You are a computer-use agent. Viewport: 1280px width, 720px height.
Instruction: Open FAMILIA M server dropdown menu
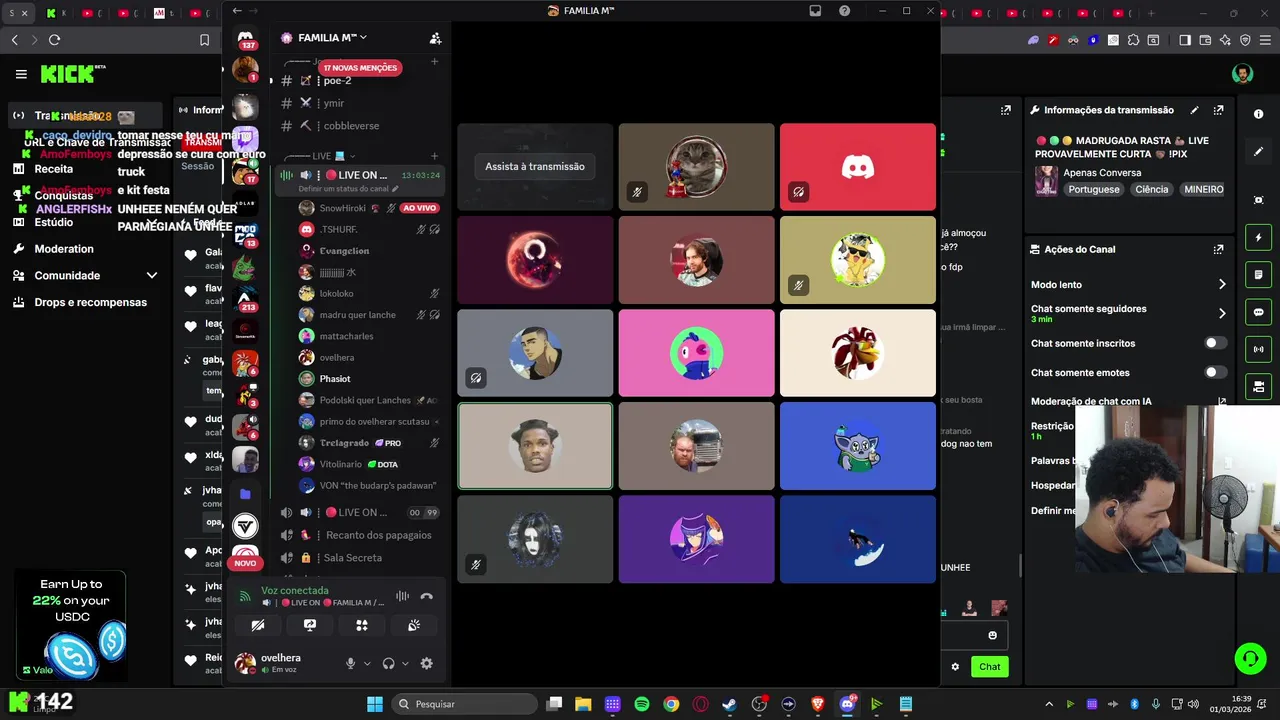(x=332, y=38)
